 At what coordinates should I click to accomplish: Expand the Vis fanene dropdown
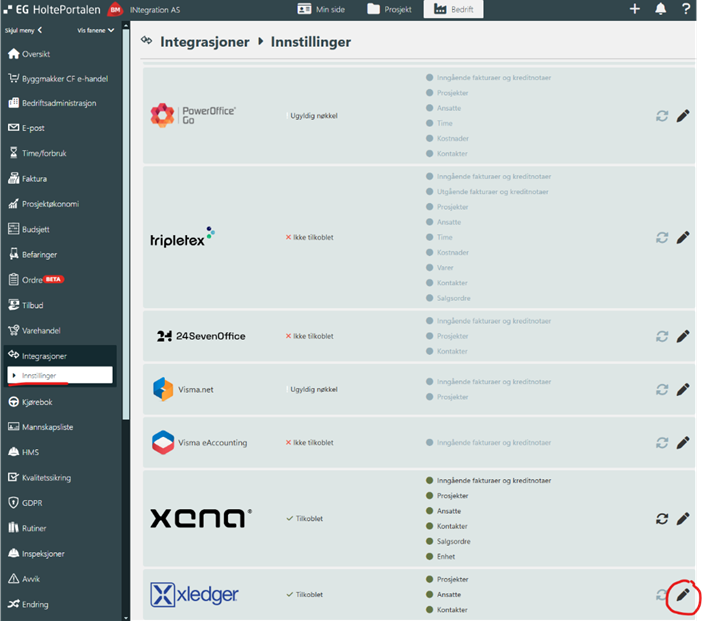96,30
